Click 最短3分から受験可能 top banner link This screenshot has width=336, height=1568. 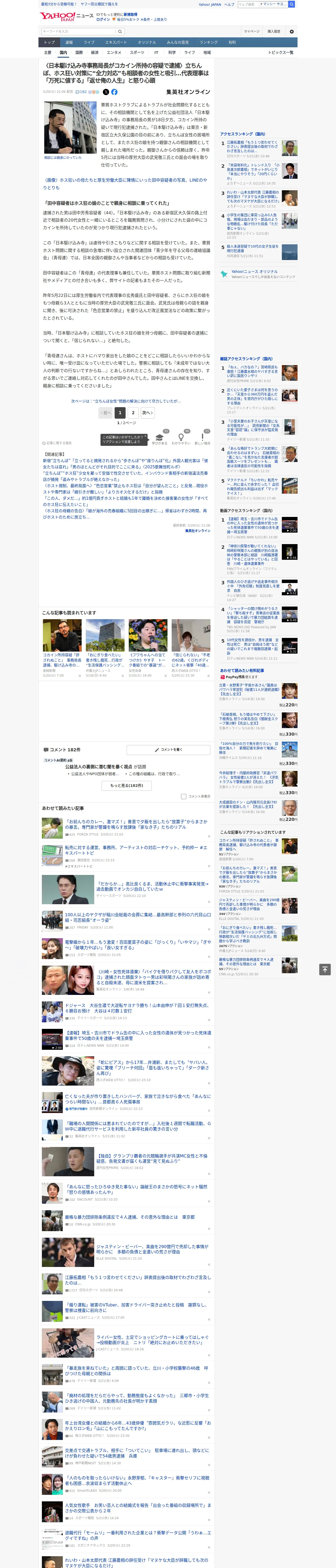click(x=59, y=4)
